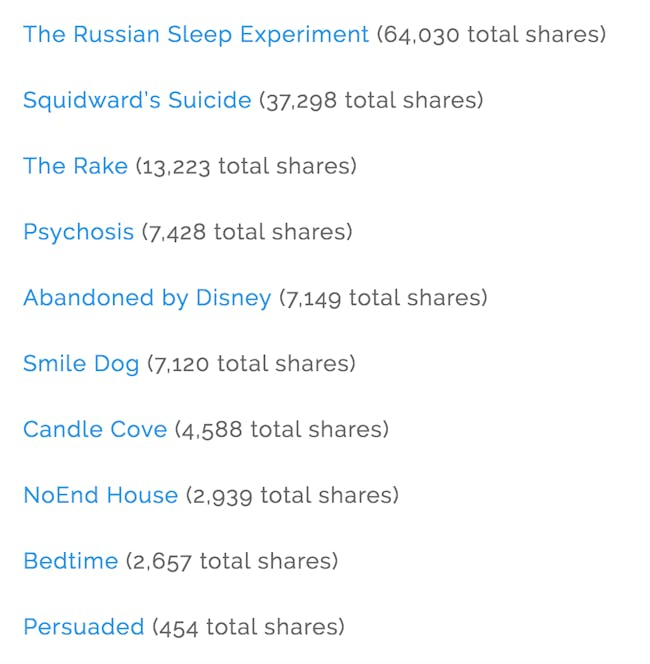Screen dimensions: 650x664
Task: Open The Russian Sleep Experiment link
Action: tap(196, 35)
